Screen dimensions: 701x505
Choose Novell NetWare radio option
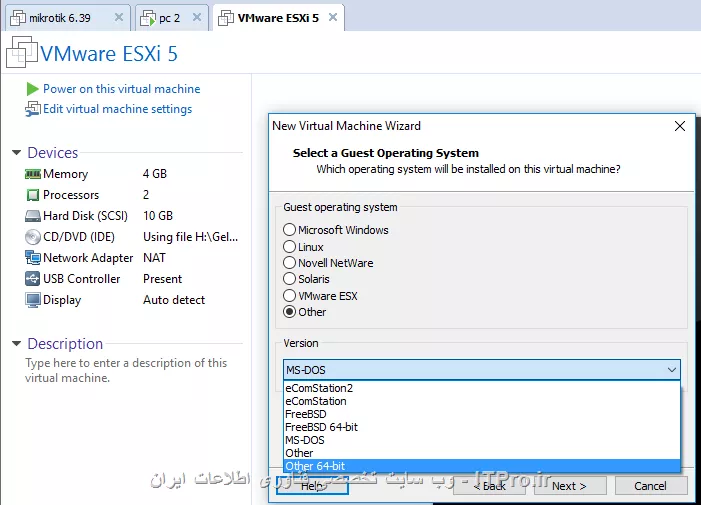tap(290, 263)
